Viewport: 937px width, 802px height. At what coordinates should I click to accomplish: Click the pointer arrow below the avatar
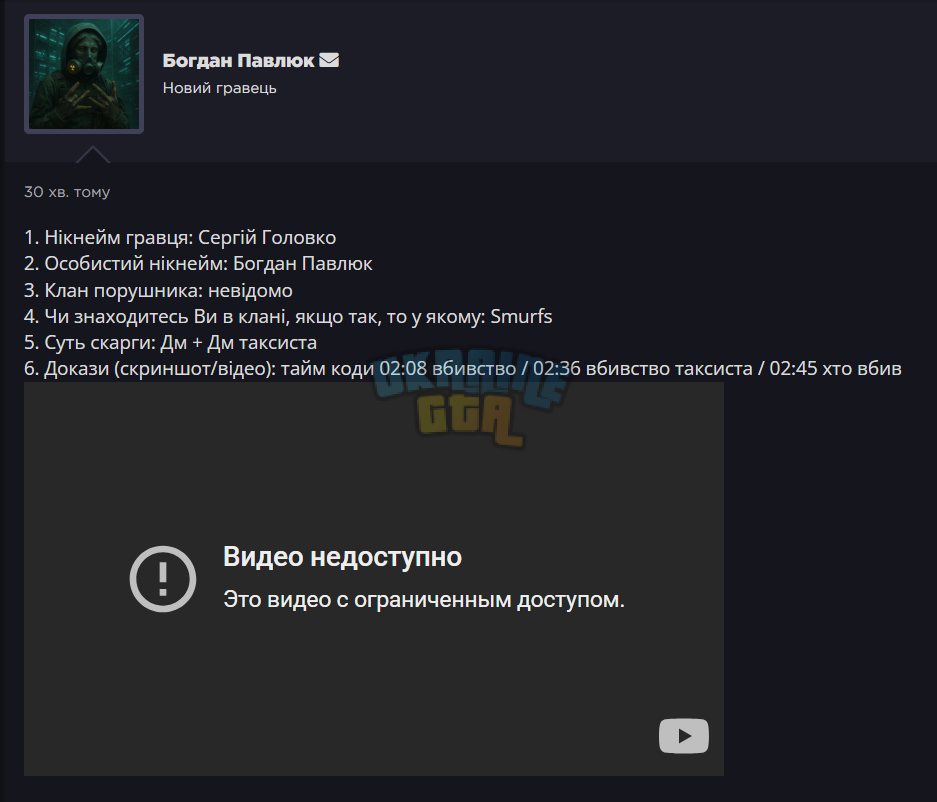click(x=93, y=154)
